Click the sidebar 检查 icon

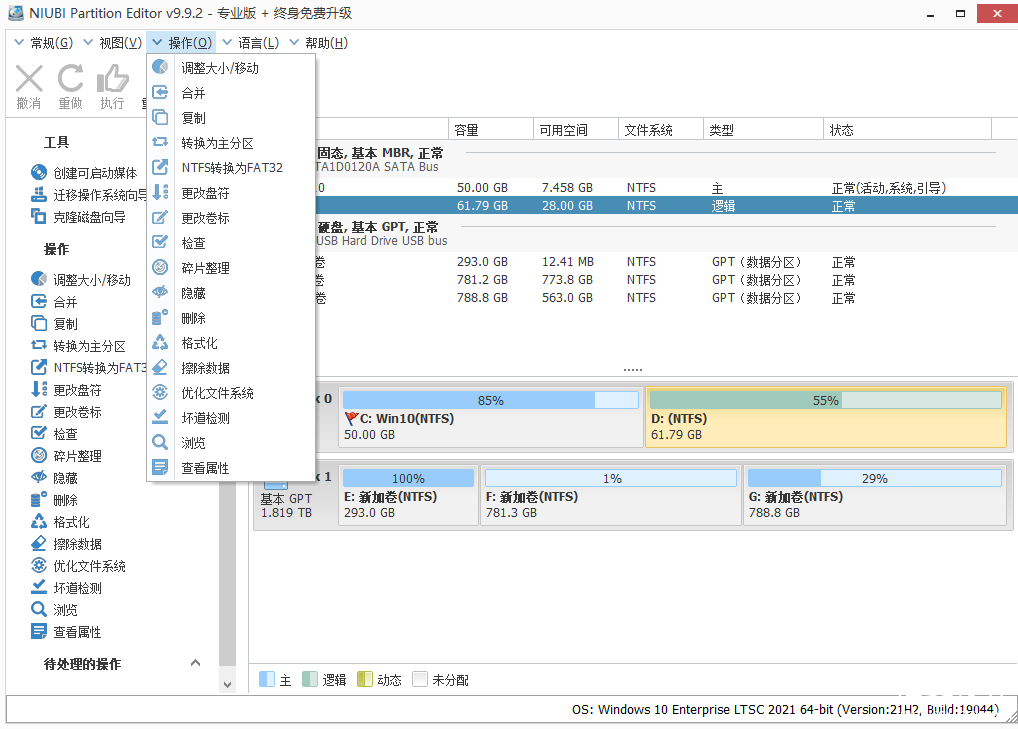(x=39, y=433)
